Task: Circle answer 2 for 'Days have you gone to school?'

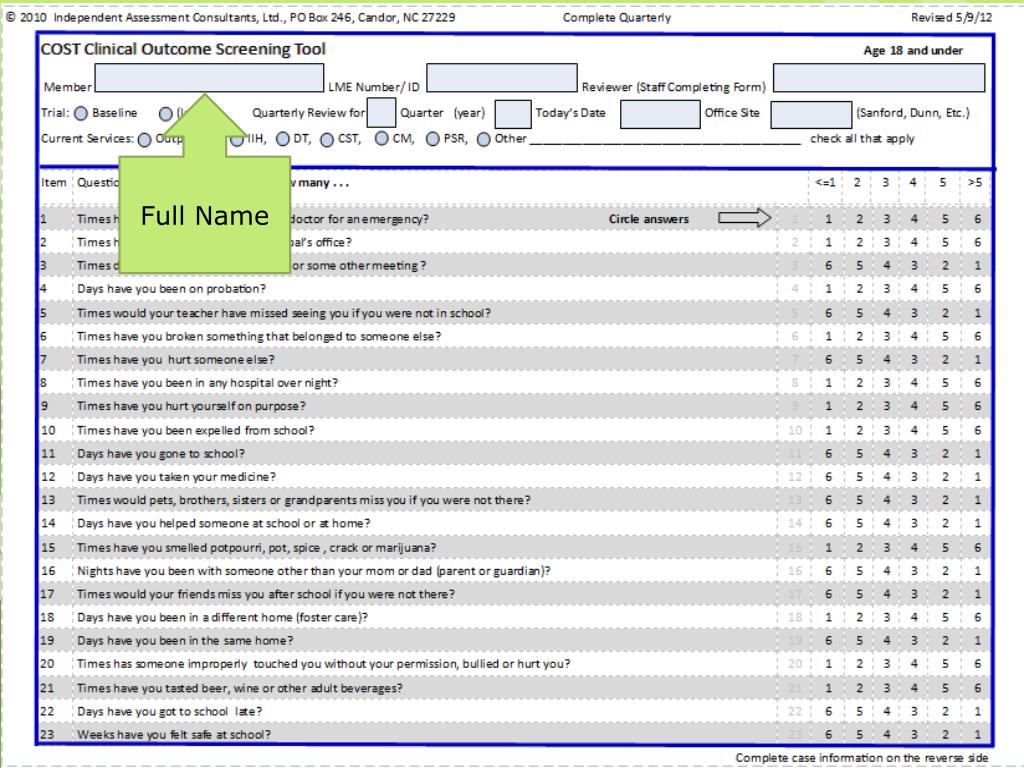Action: [x=945, y=454]
